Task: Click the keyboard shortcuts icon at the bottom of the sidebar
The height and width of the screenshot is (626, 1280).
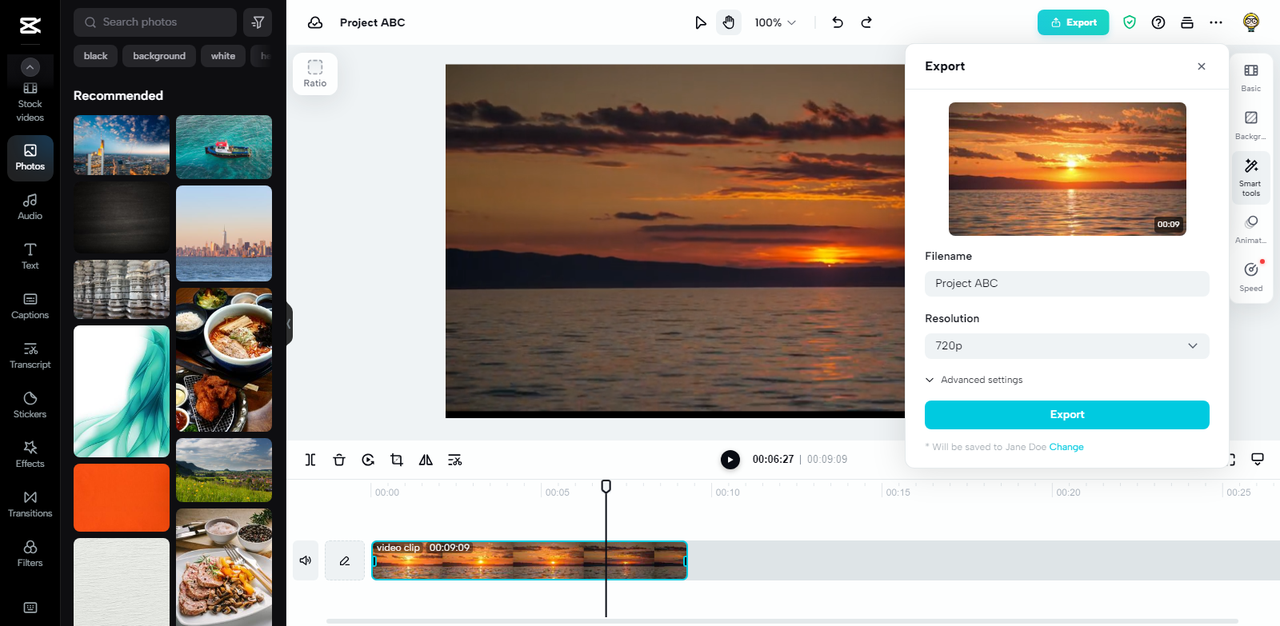Action: 30,607
